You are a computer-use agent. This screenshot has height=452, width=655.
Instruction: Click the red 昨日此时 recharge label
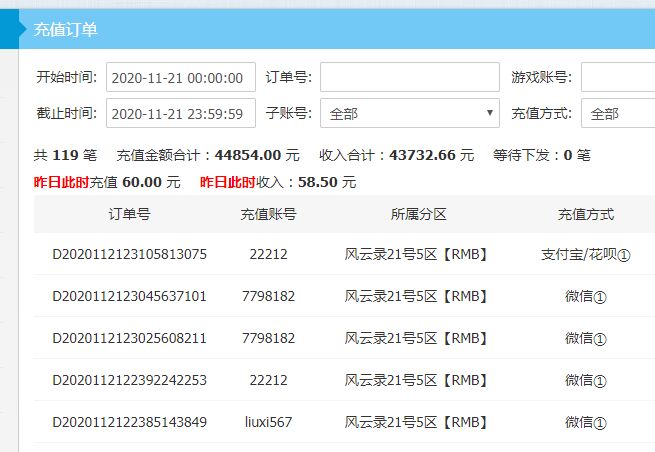(x=61, y=183)
